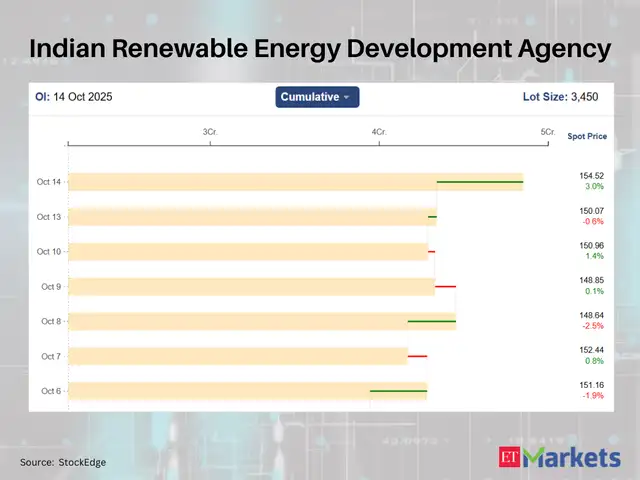The image size is (640, 480).
Task: Click the Source: StockEdge text
Action: coord(63,462)
